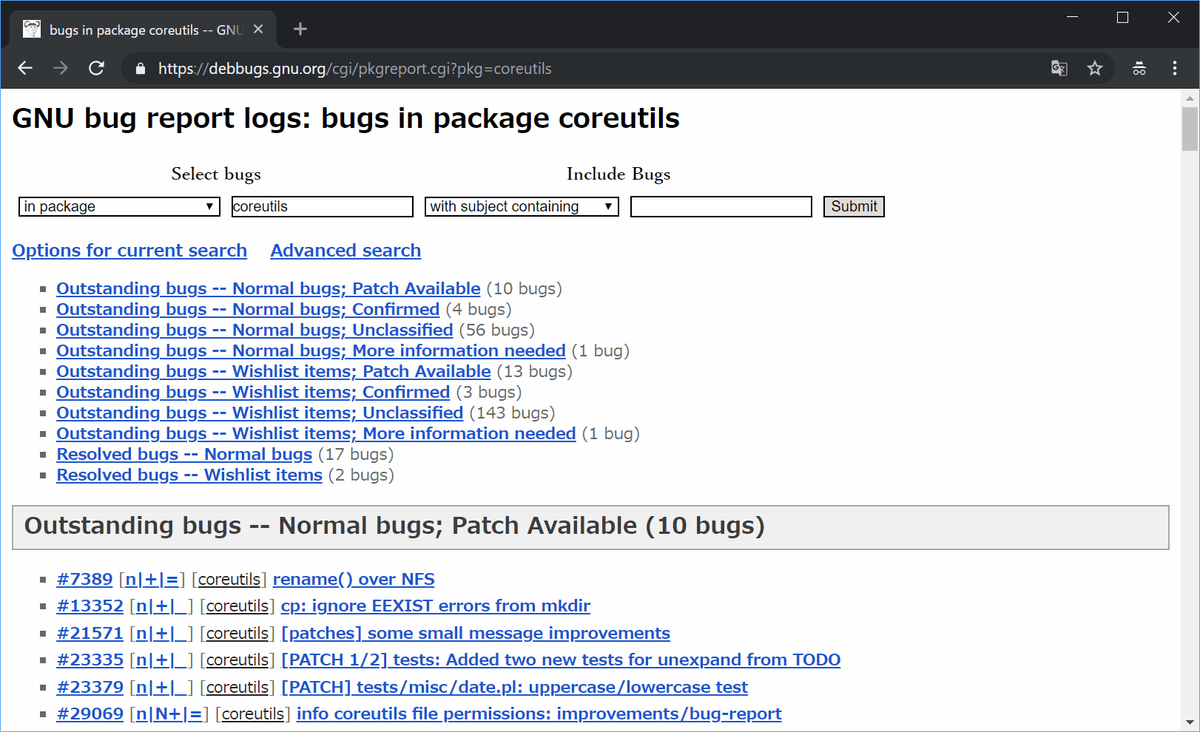Click the empty Include Bugs text field
Screen dimensions: 1200x732
coord(721,207)
